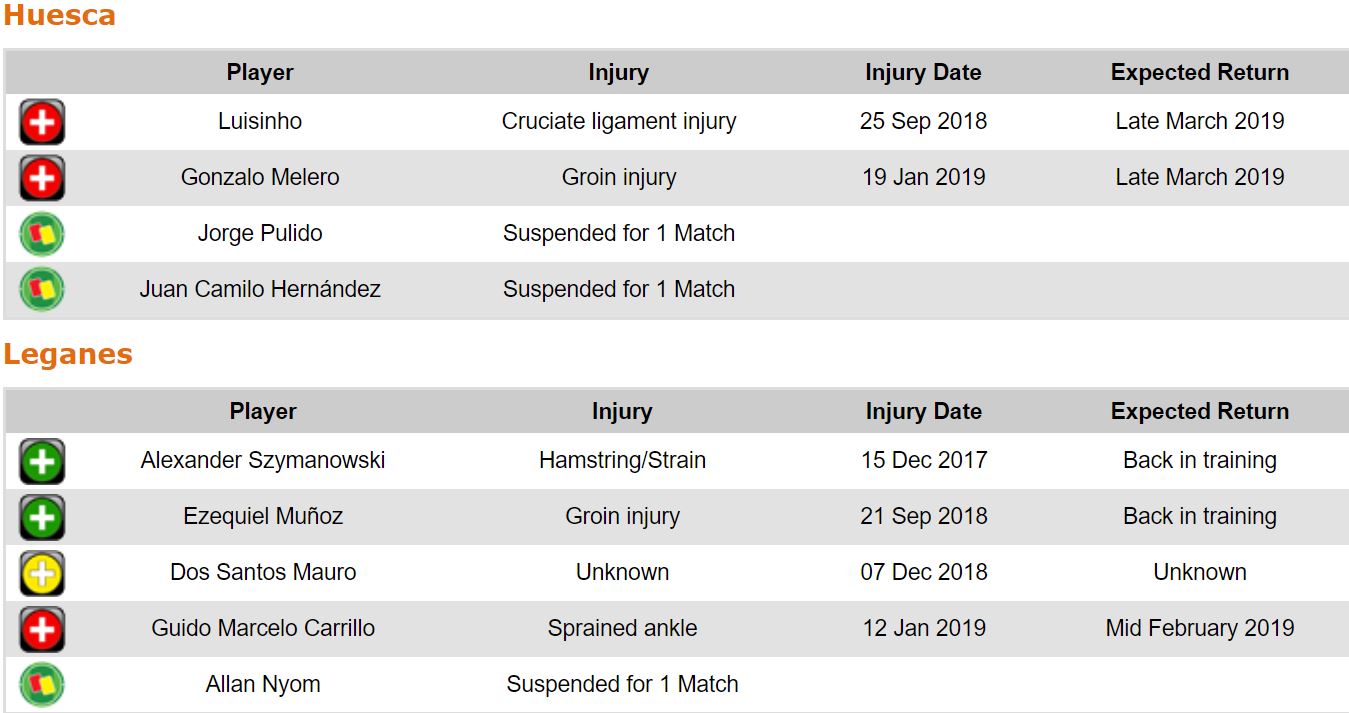The height and width of the screenshot is (713, 1349).
Task: Open the Leganes team heading
Action: coord(68,355)
